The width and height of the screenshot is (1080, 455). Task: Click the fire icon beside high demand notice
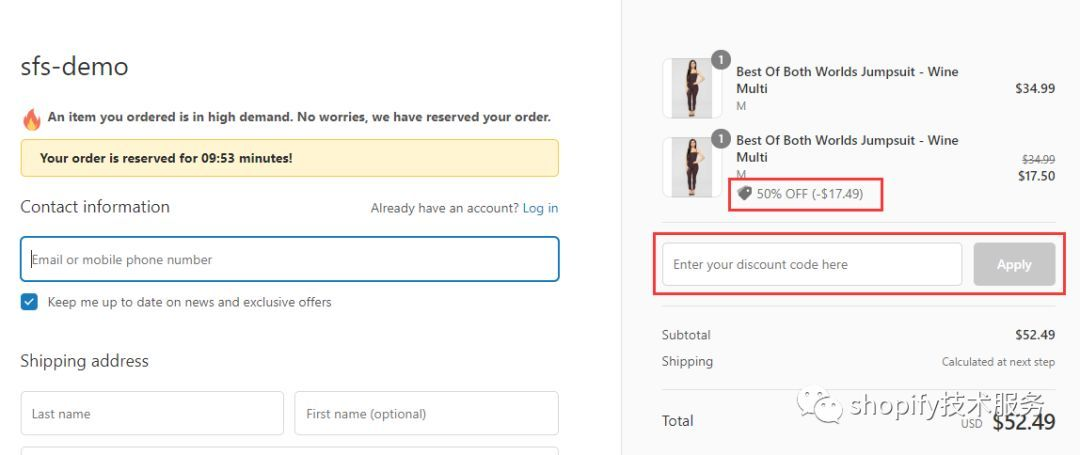[x=31, y=119]
